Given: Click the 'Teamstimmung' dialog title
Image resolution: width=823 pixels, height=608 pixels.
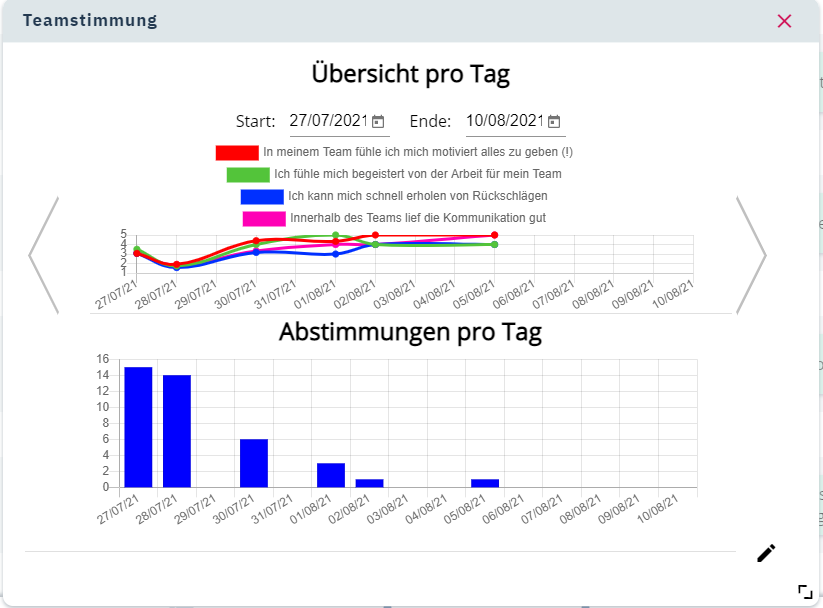Looking at the screenshot, I should coord(90,20).
